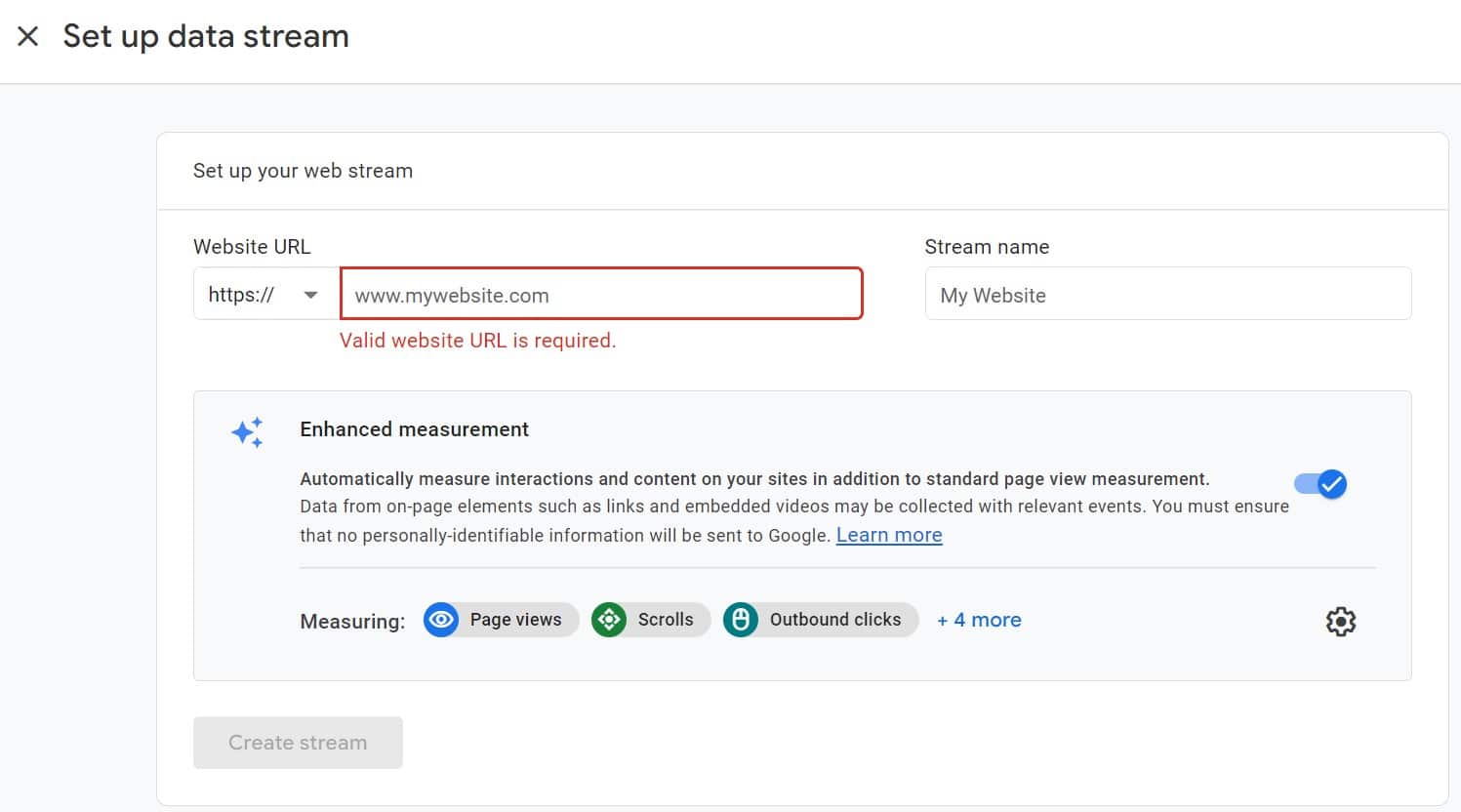Open the Learn more link
Viewport: 1461px width, 812px height.
(x=889, y=535)
